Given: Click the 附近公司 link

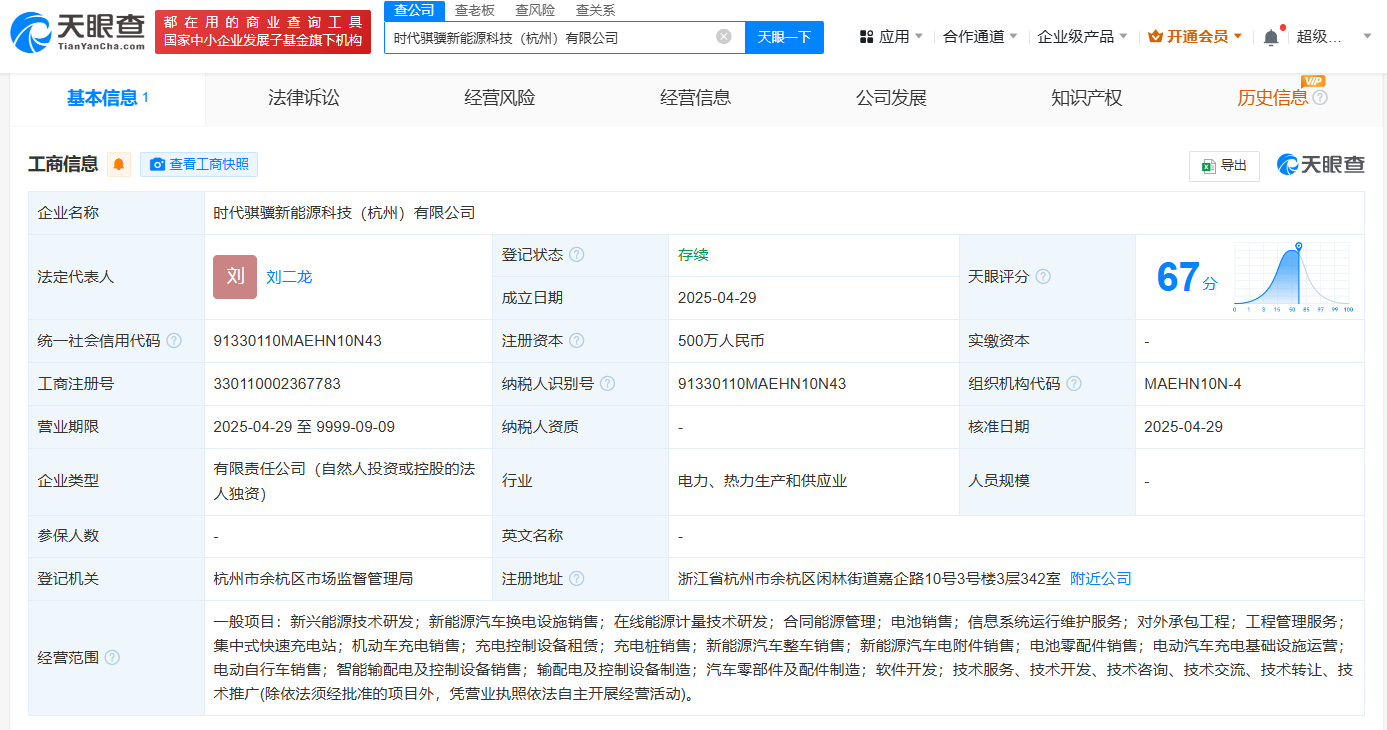Looking at the screenshot, I should point(1100,579).
